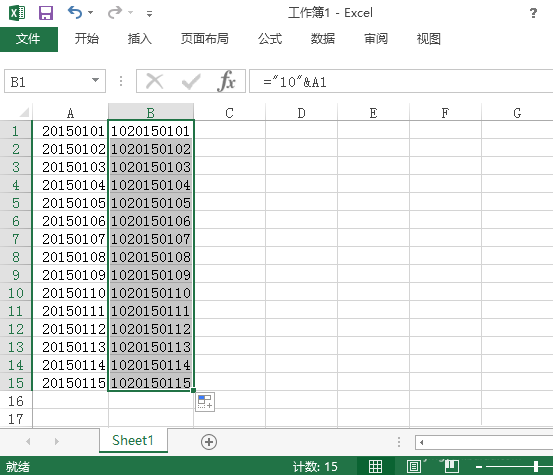
Task: Add a new sheet with plus icon
Action: click(209, 442)
